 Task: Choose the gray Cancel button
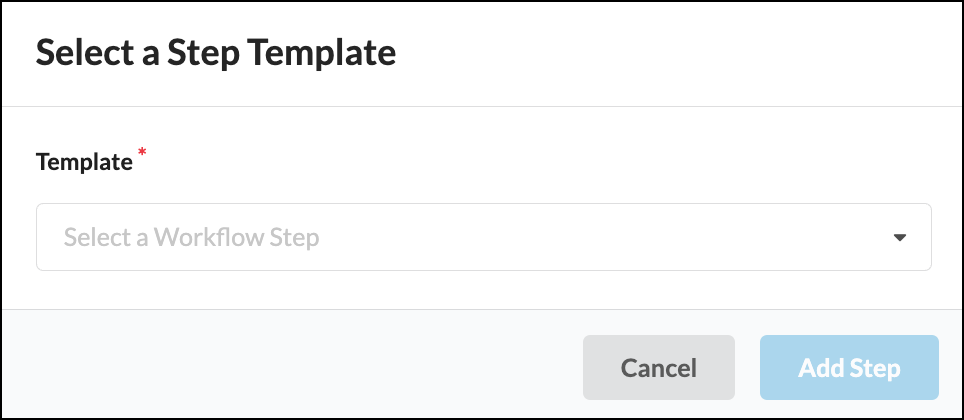click(658, 367)
